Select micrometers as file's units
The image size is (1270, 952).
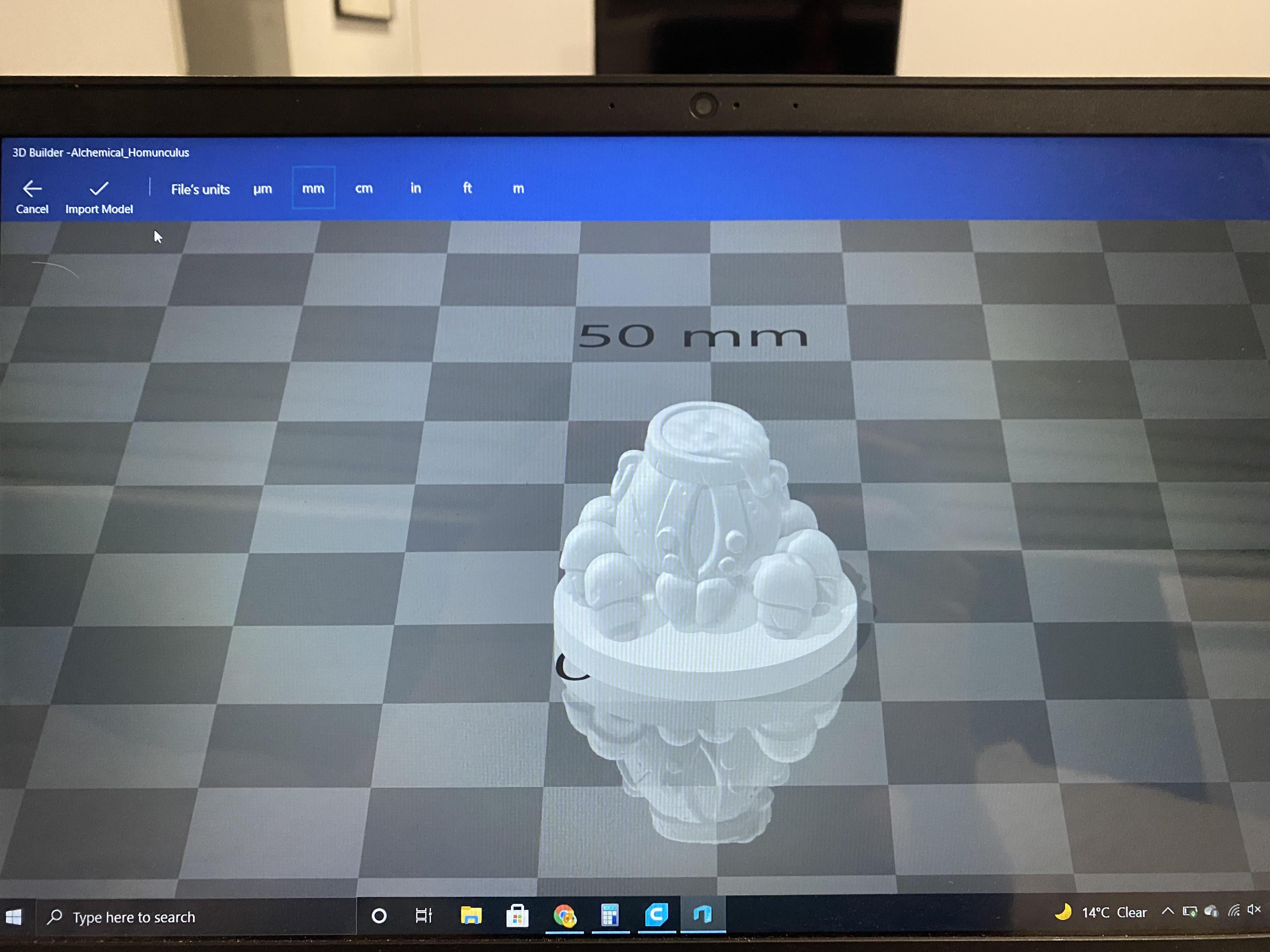coord(262,189)
